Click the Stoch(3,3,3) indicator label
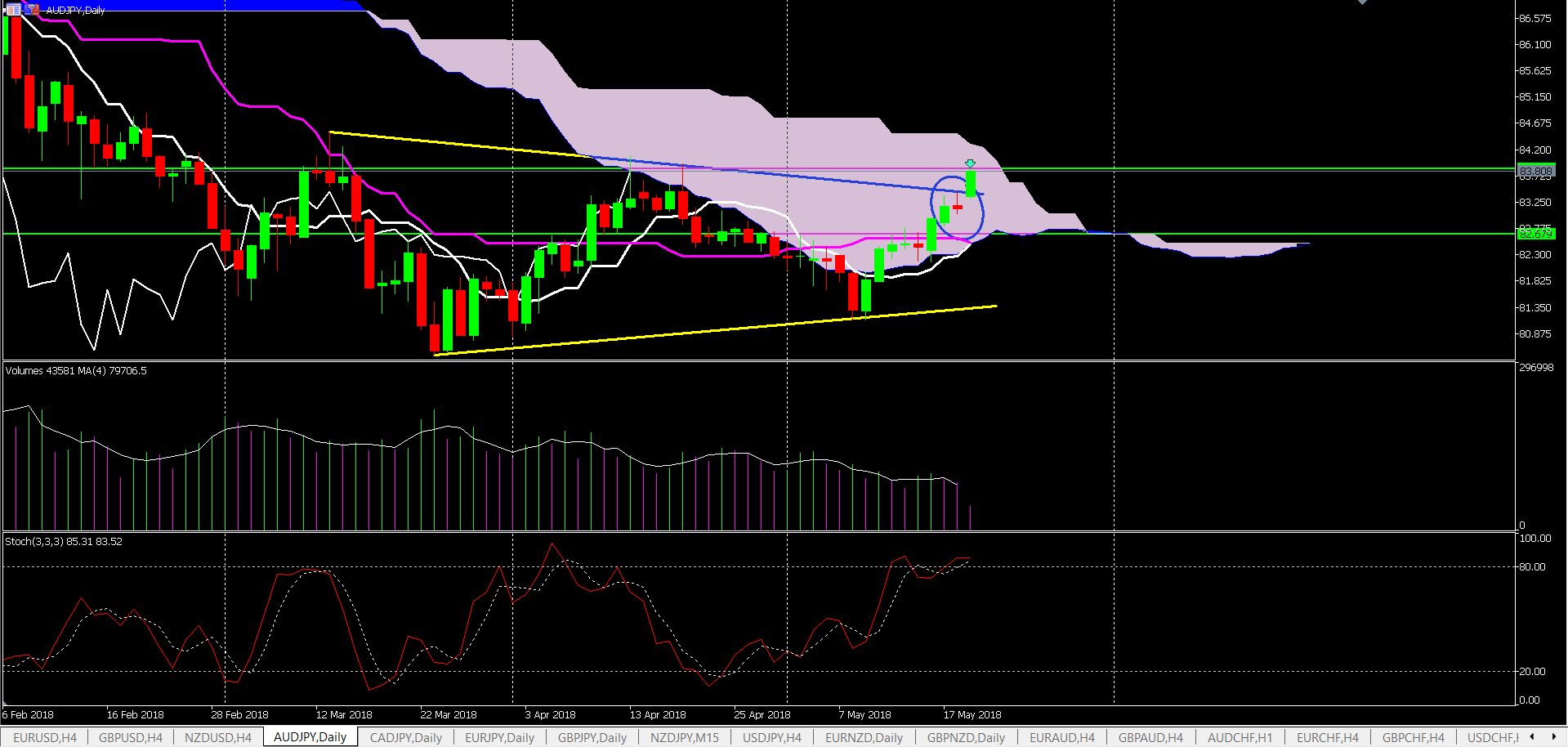 (64, 541)
